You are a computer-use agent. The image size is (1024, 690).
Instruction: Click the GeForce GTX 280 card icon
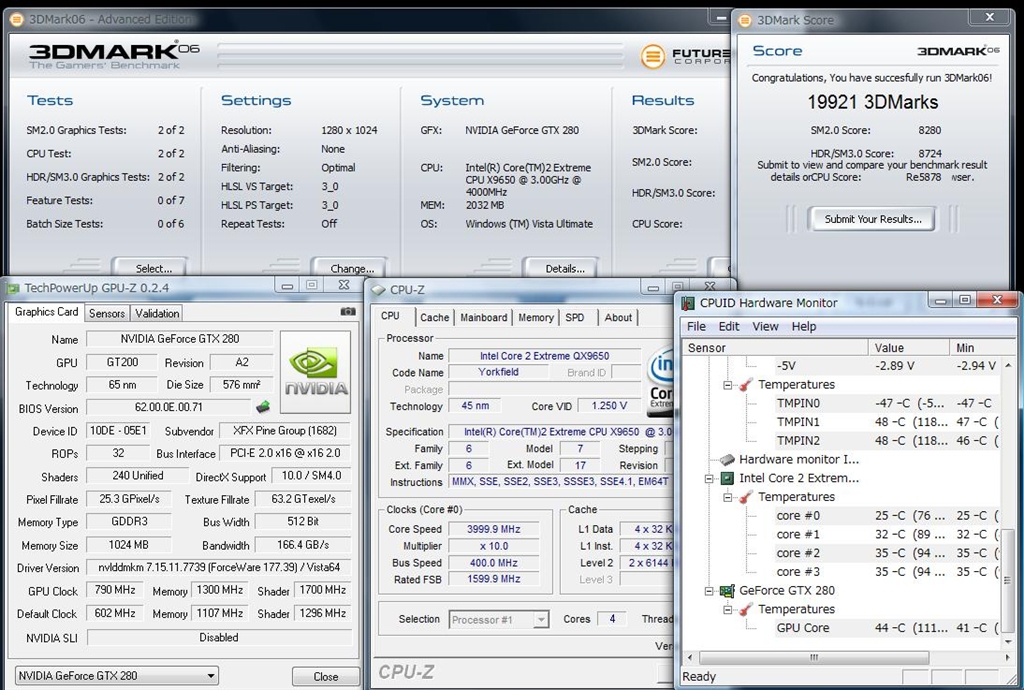point(727,591)
